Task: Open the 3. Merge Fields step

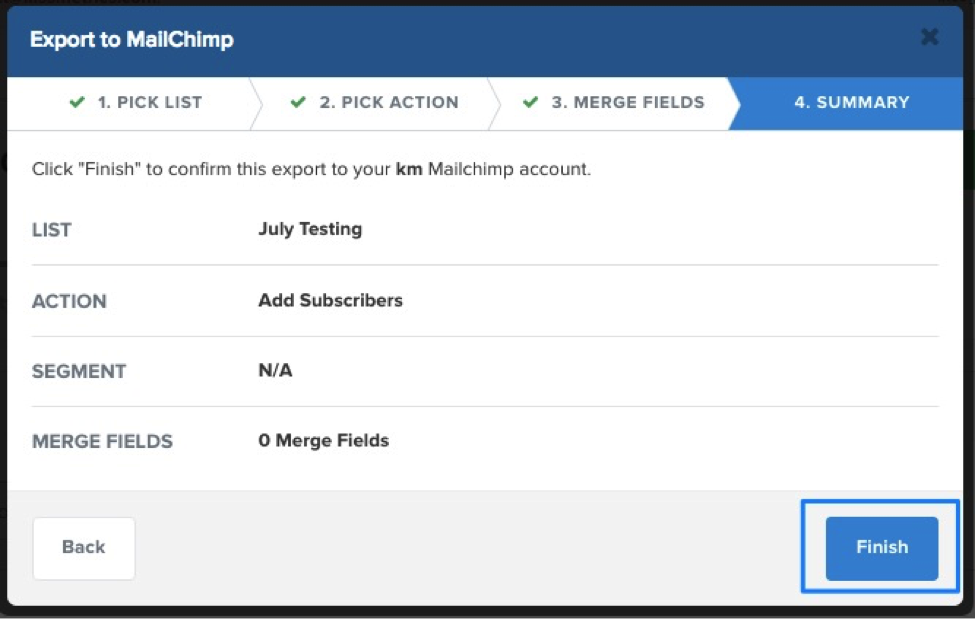Action: tap(627, 102)
